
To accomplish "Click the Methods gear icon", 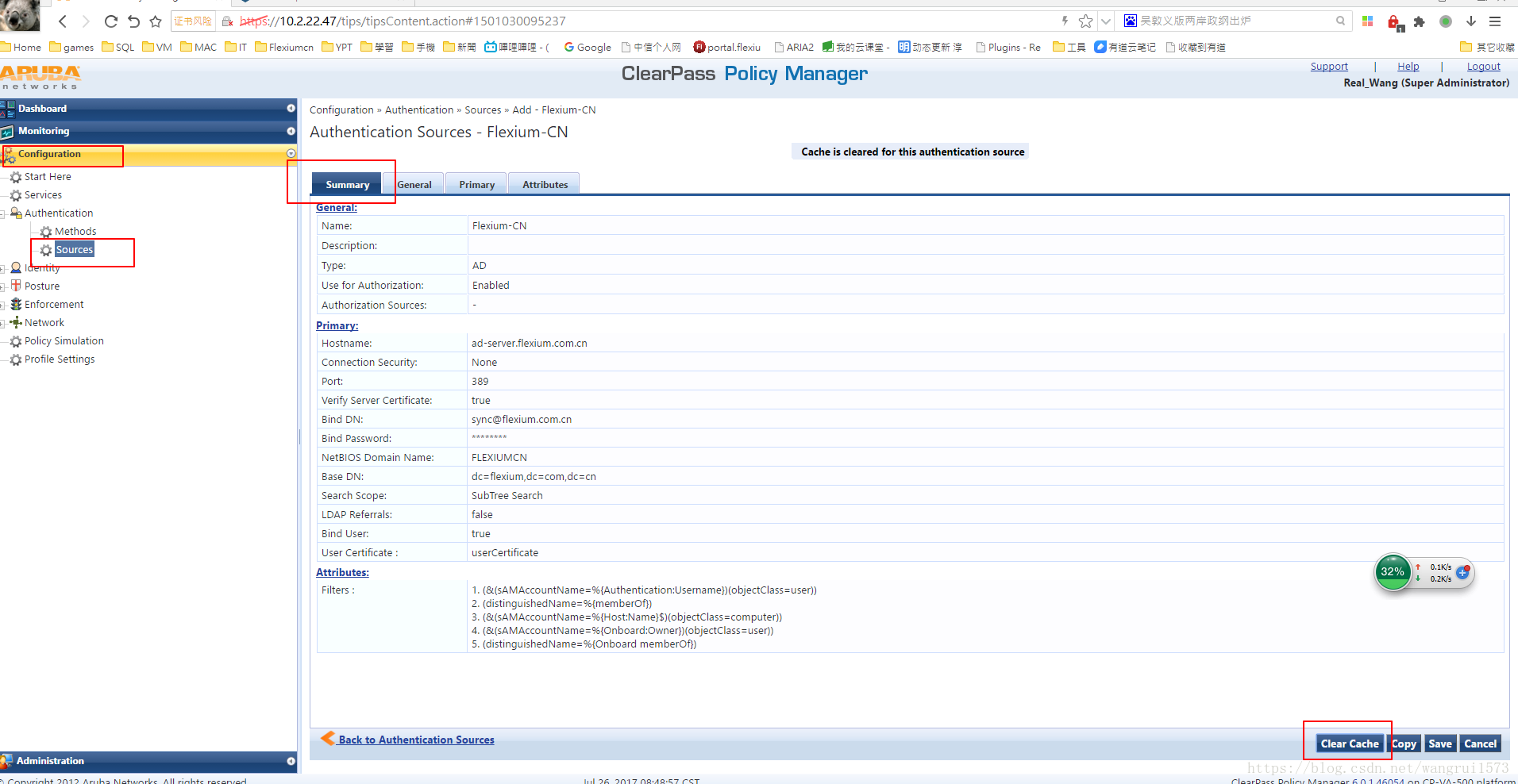I will (x=46, y=232).
